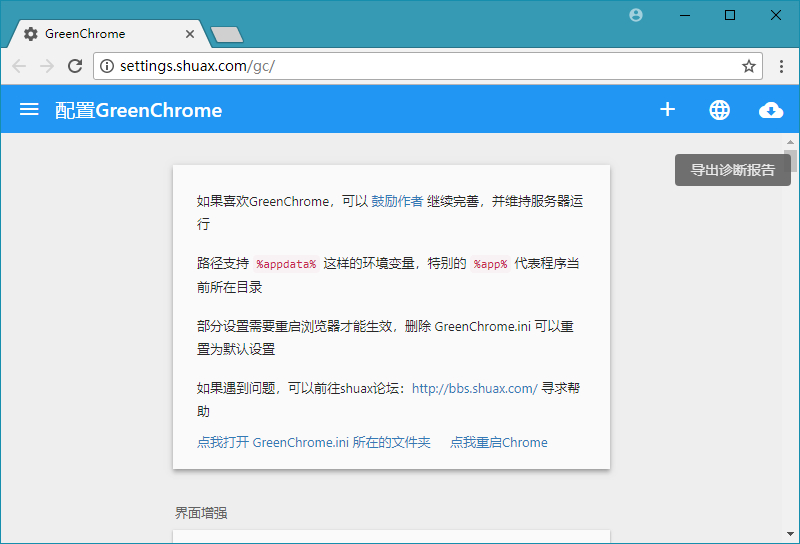Open Chrome three-dot menu

pos(781,66)
